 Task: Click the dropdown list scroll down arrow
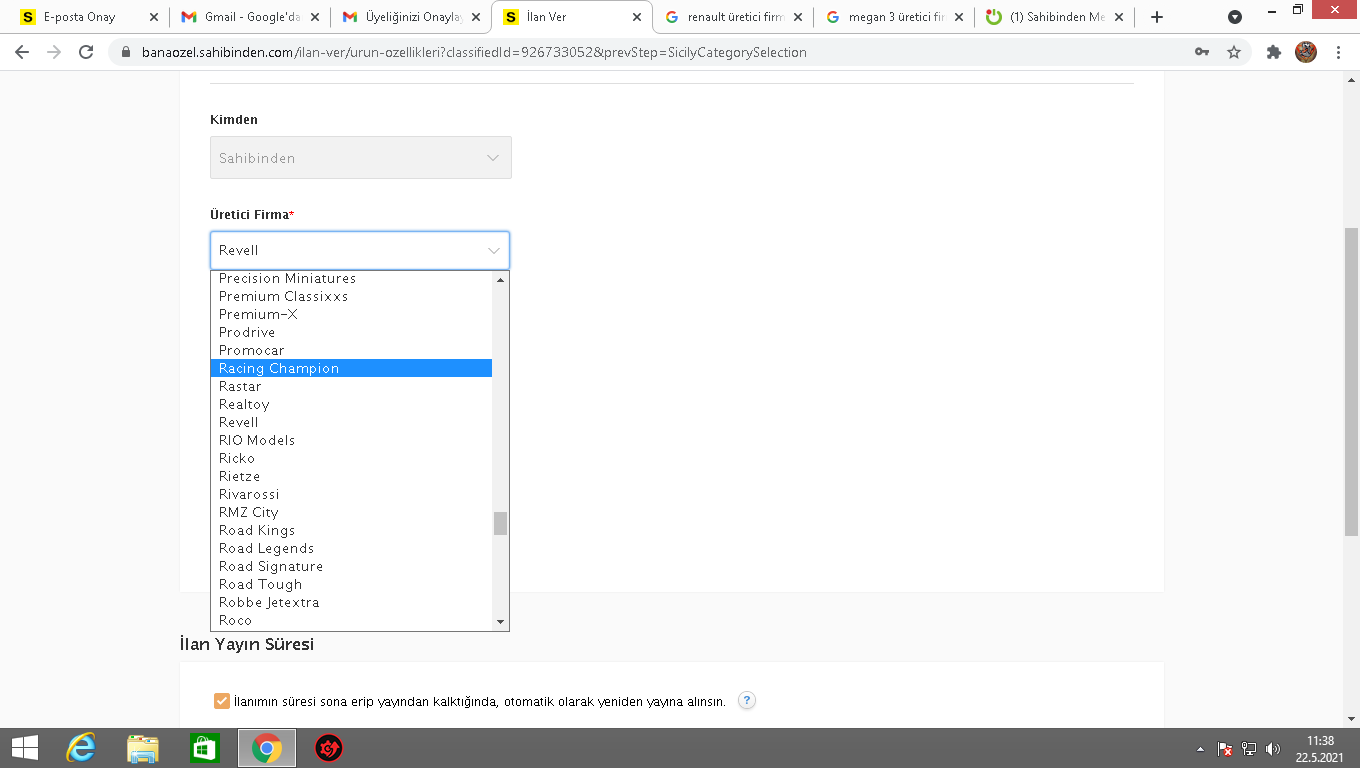pos(501,622)
